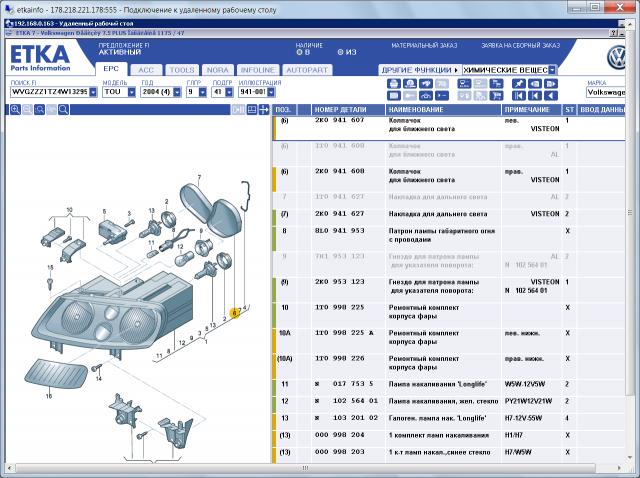
Task: Click the plain left-arrow back icon
Action: pos(551,96)
